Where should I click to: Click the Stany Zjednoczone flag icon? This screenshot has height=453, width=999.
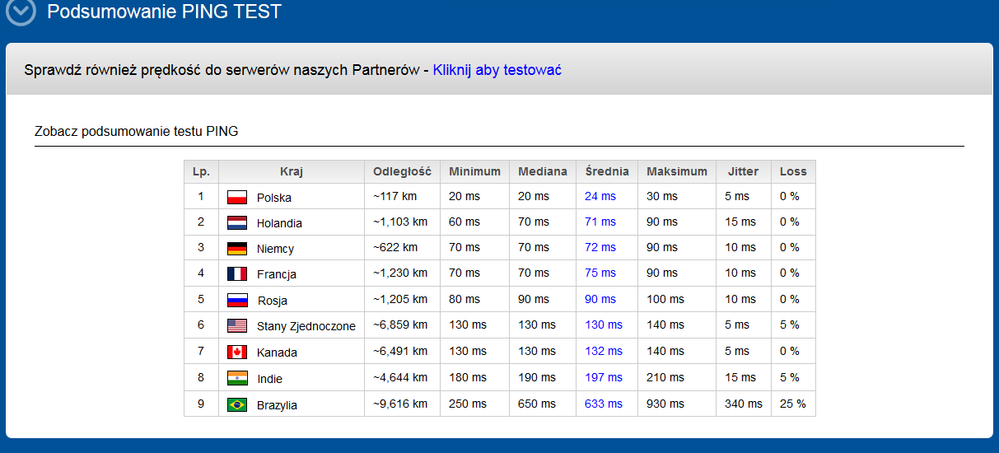pyautogui.click(x=237, y=326)
